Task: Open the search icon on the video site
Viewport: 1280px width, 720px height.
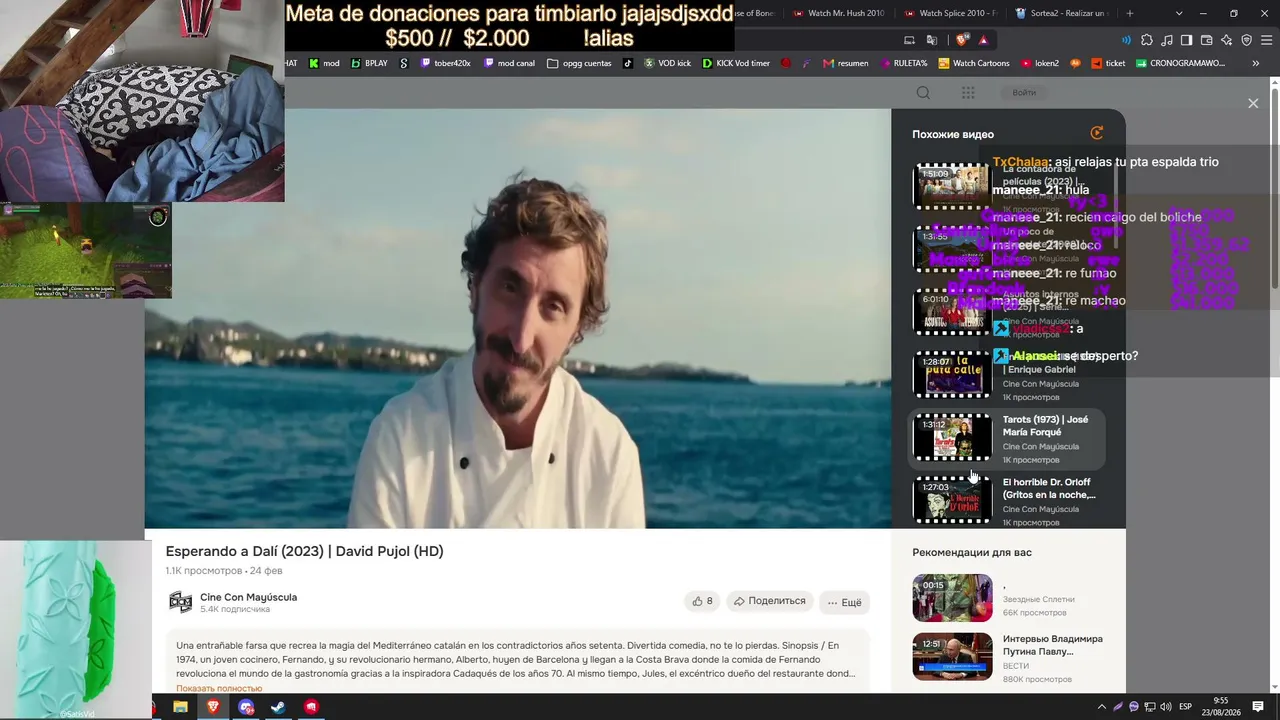Action: pyautogui.click(x=923, y=93)
